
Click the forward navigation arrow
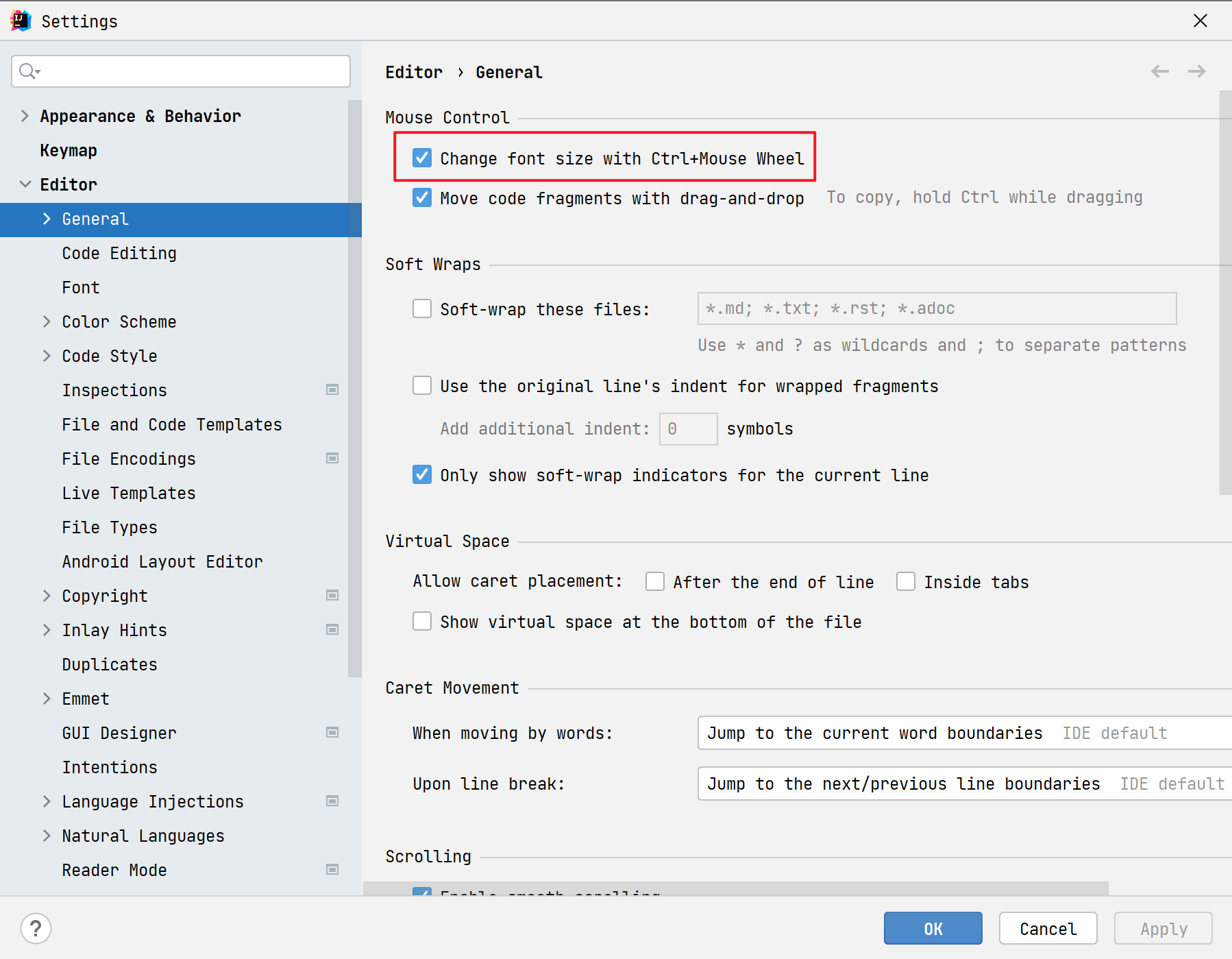point(1197,71)
